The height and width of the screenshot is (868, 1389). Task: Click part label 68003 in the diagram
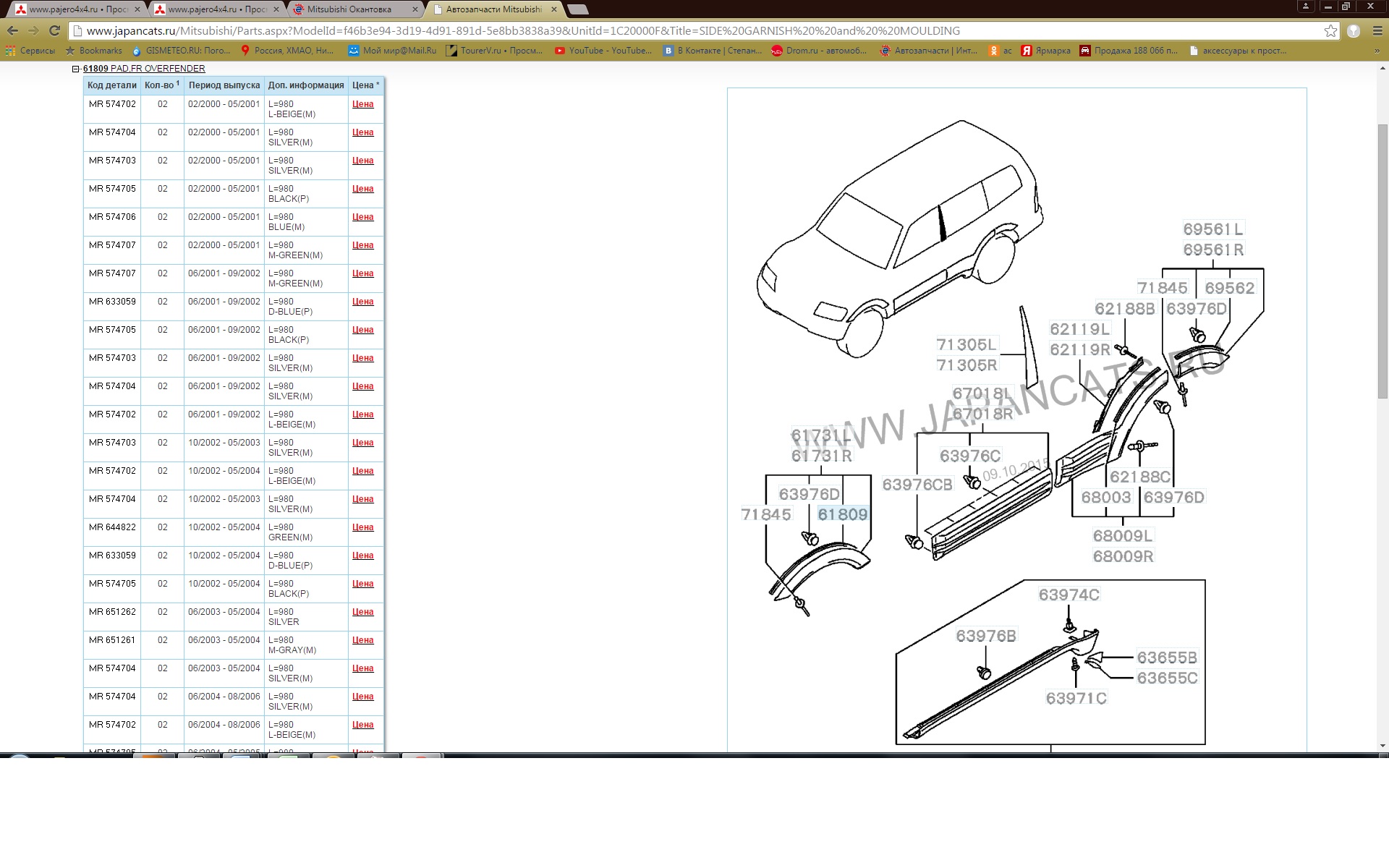1105,497
